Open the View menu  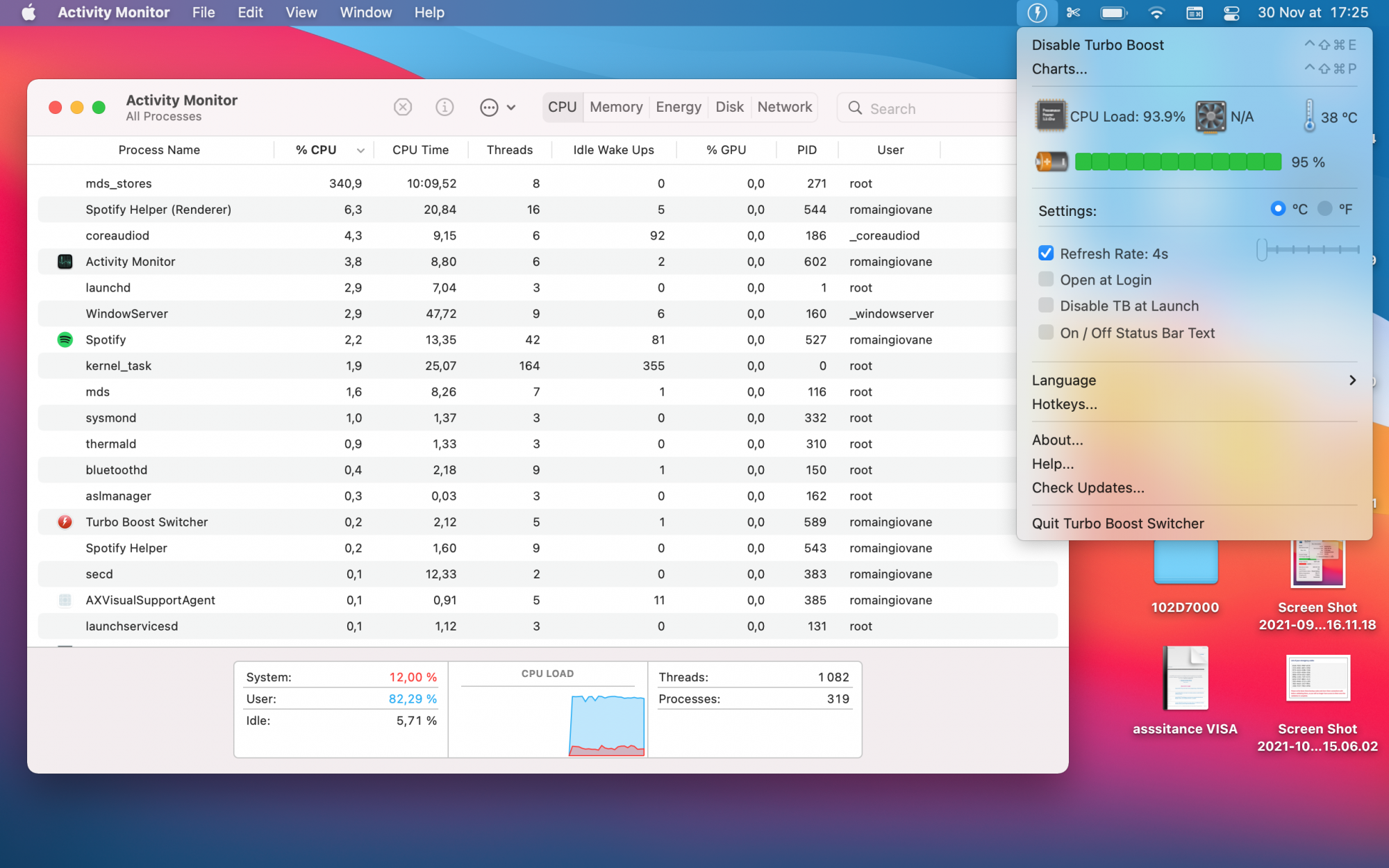click(301, 12)
